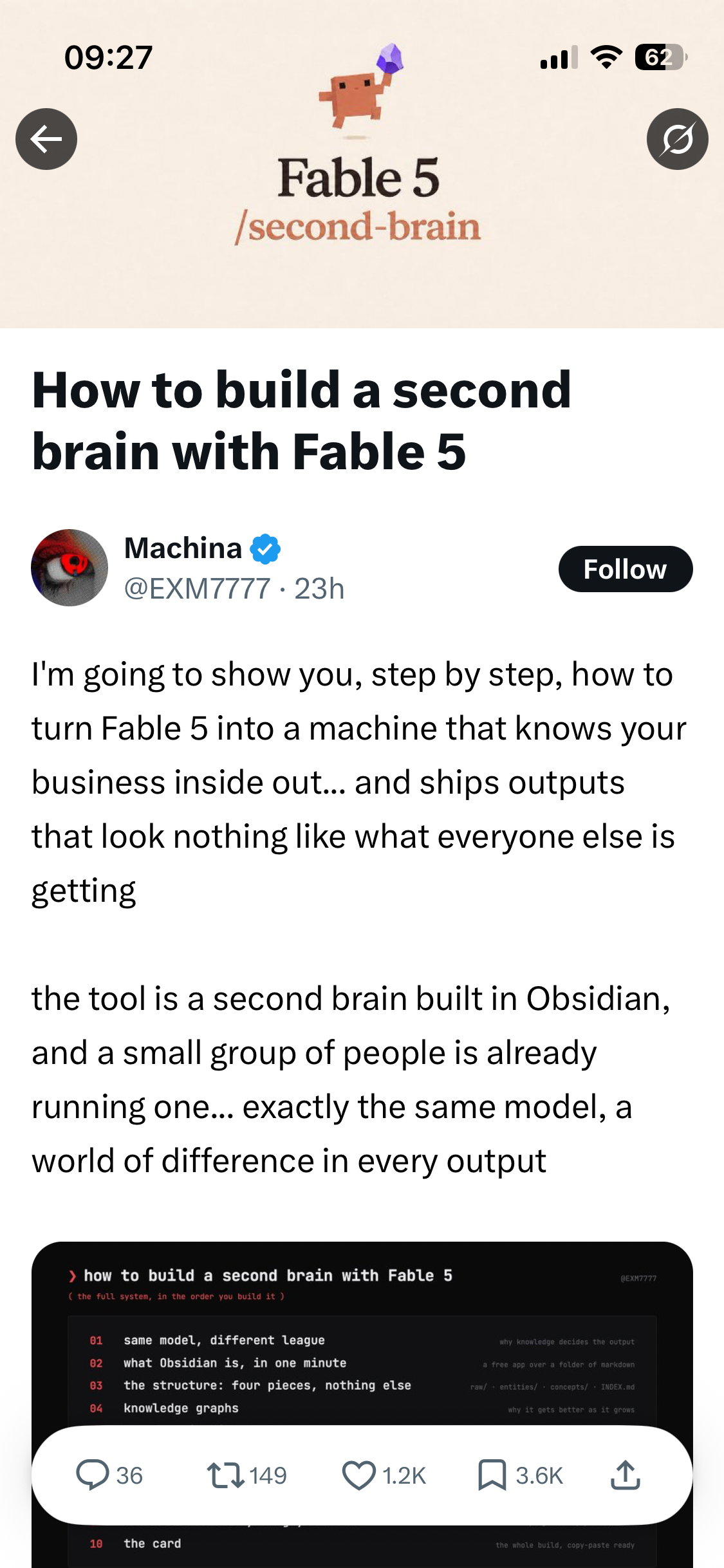
Task: Tap the share upload icon
Action: [626, 1475]
